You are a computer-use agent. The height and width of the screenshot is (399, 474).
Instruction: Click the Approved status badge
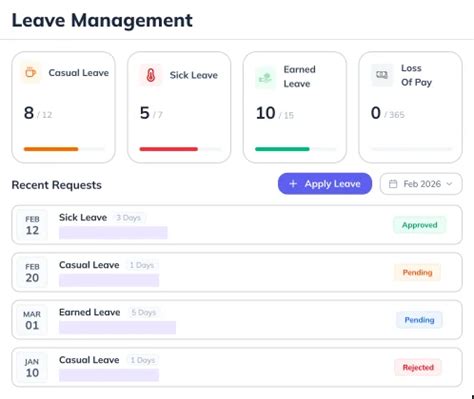tap(420, 225)
